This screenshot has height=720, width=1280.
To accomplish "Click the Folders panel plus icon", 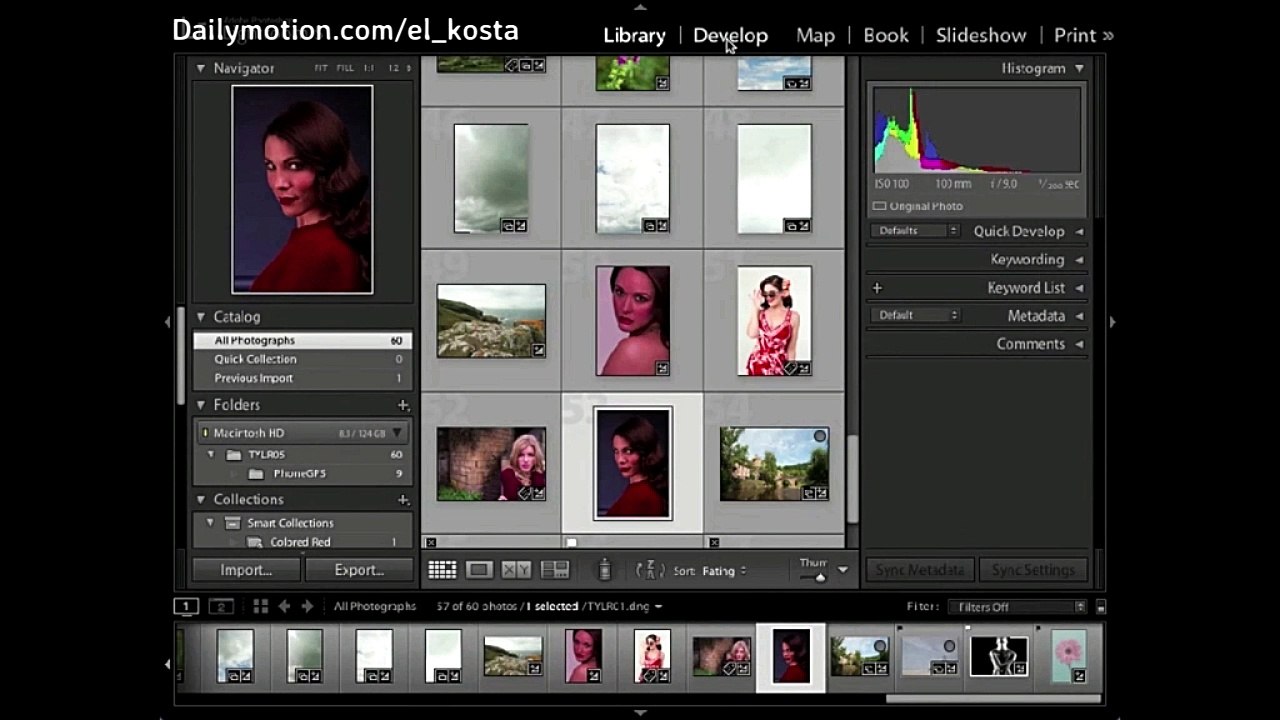I will (403, 405).
